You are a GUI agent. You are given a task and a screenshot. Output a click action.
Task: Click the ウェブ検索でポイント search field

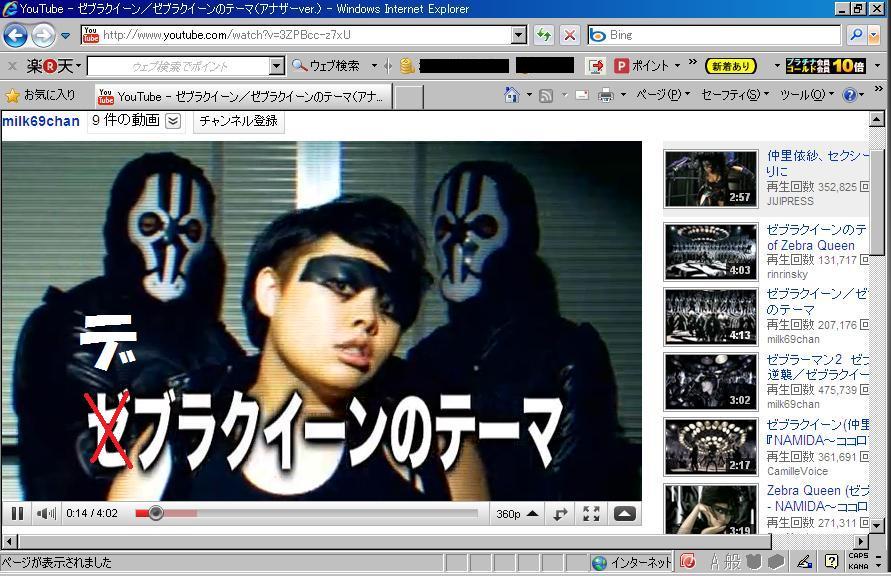click(179, 66)
